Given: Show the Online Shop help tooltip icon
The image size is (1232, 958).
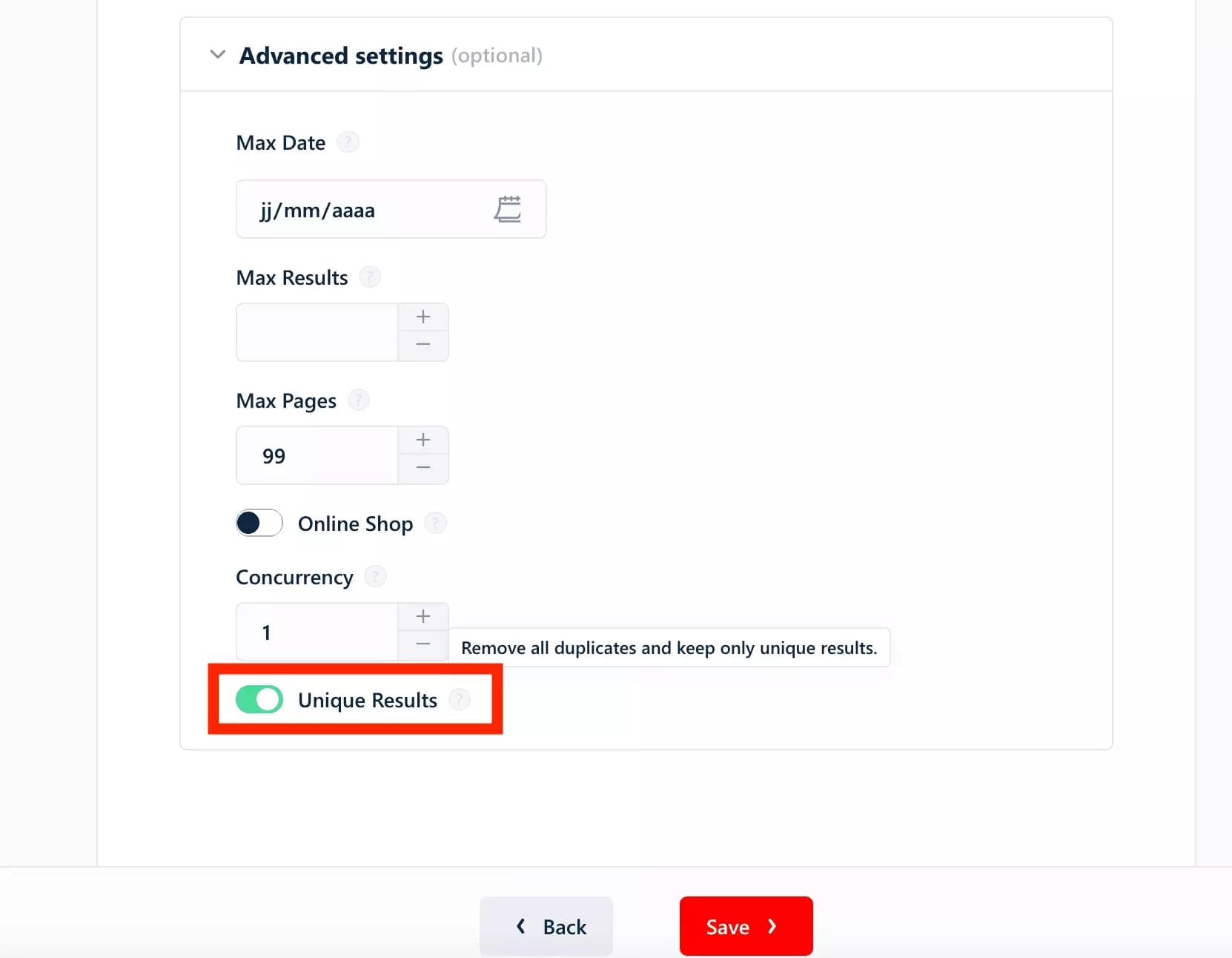Looking at the screenshot, I should tap(436, 523).
